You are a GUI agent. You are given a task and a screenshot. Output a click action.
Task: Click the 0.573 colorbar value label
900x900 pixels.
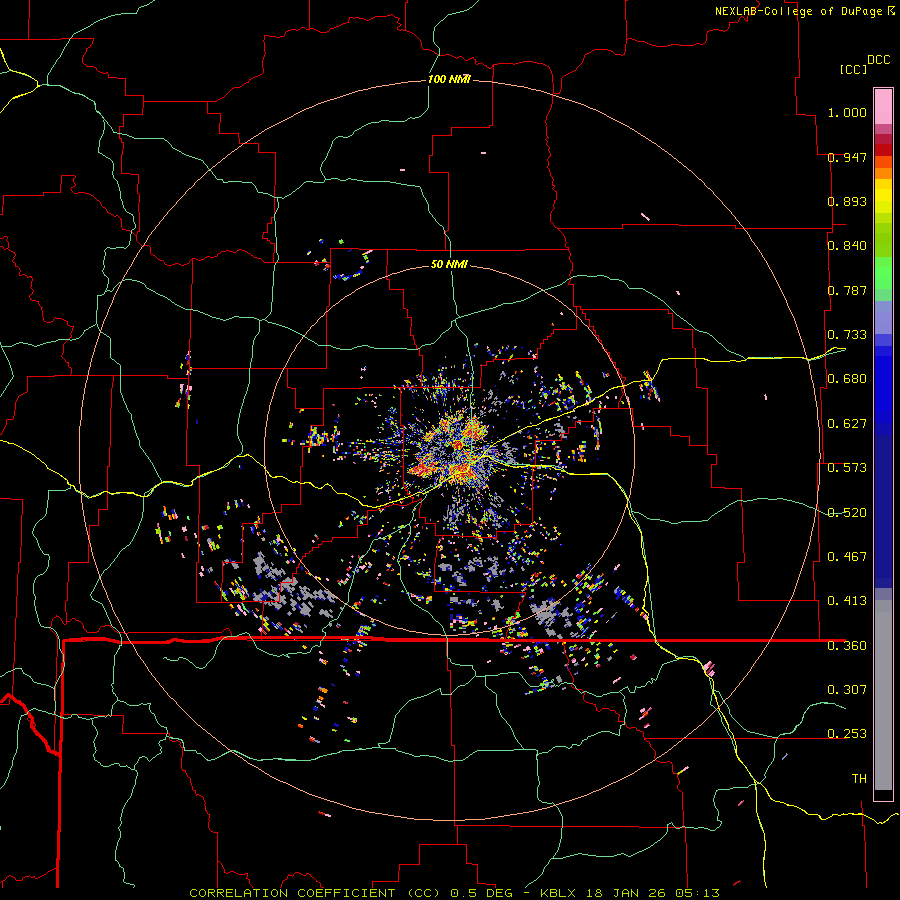point(847,468)
